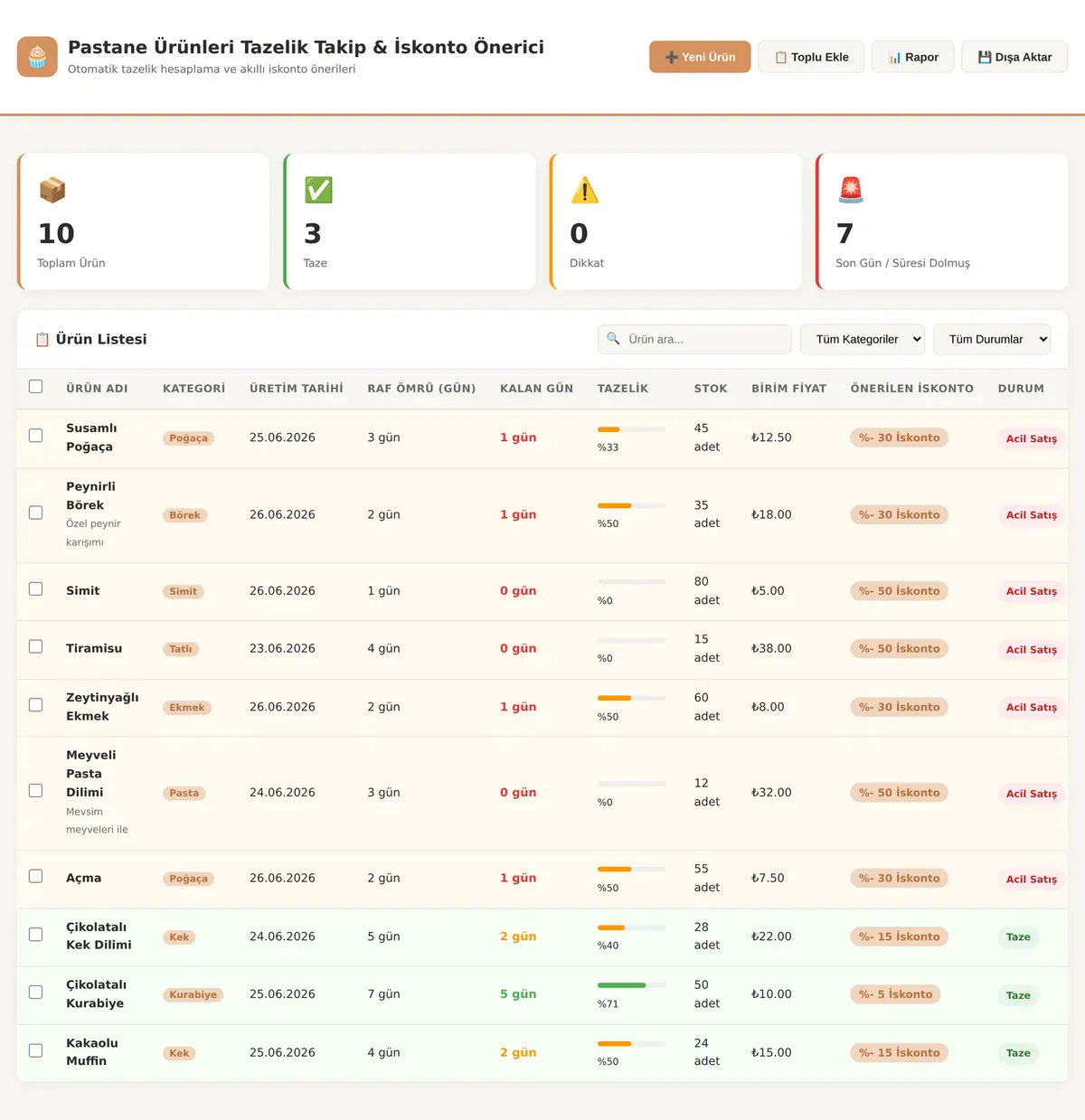This screenshot has width=1085, height=1120.
Task: Click the clipboard icon beside Ürün Listesi
Action: pos(42,340)
